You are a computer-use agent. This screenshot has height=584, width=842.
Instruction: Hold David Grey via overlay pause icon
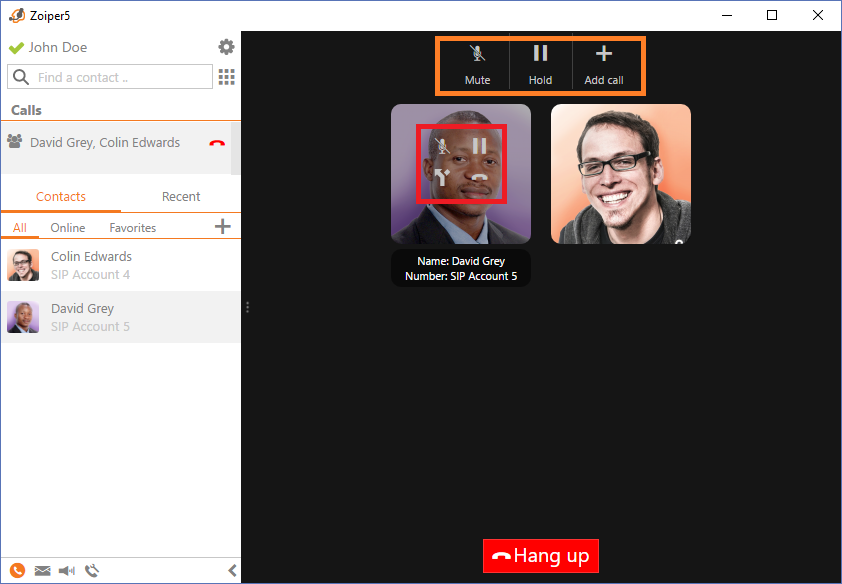[x=480, y=146]
